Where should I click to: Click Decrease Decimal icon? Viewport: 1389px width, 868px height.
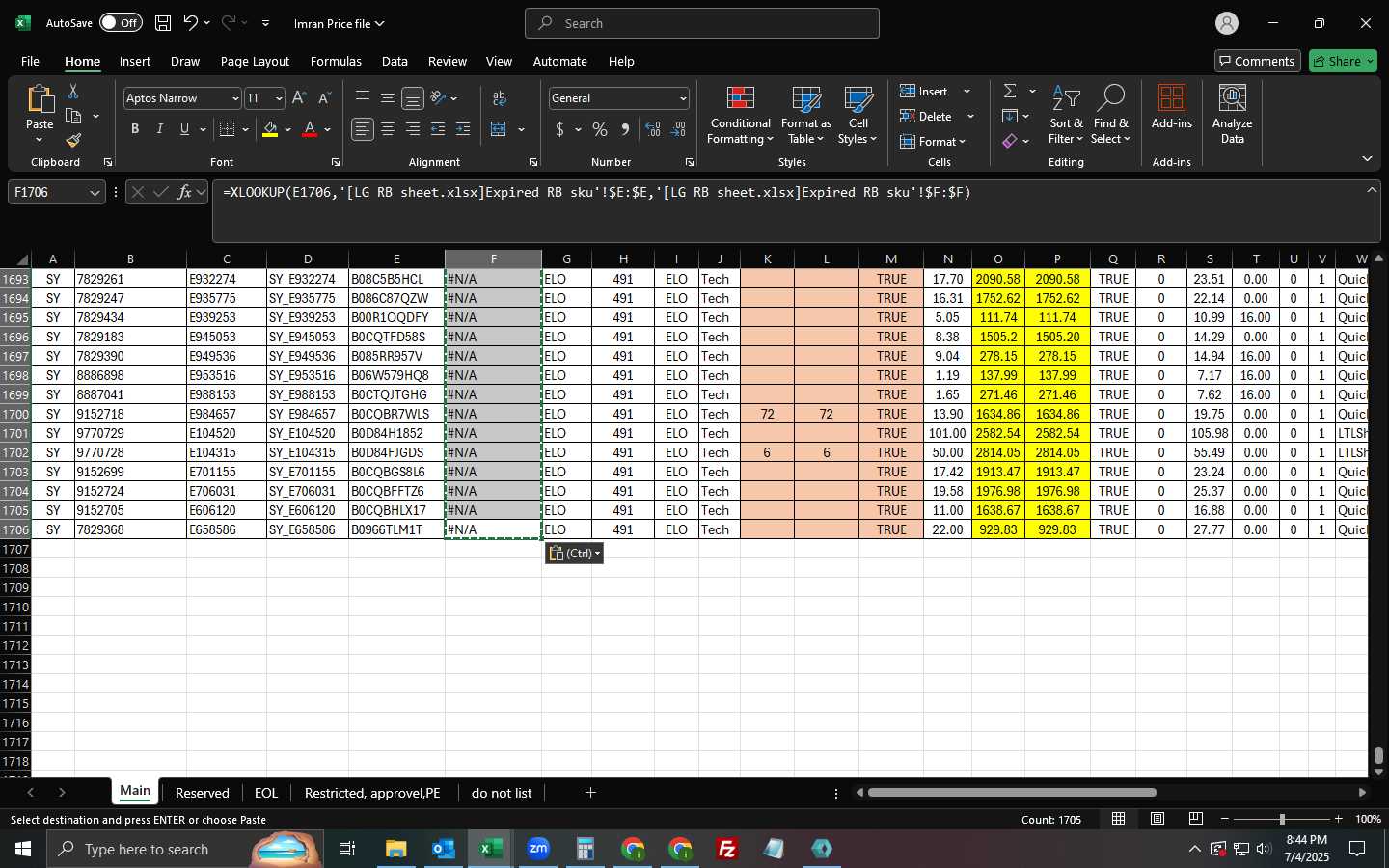pyautogui.click(x=678, y=129)
